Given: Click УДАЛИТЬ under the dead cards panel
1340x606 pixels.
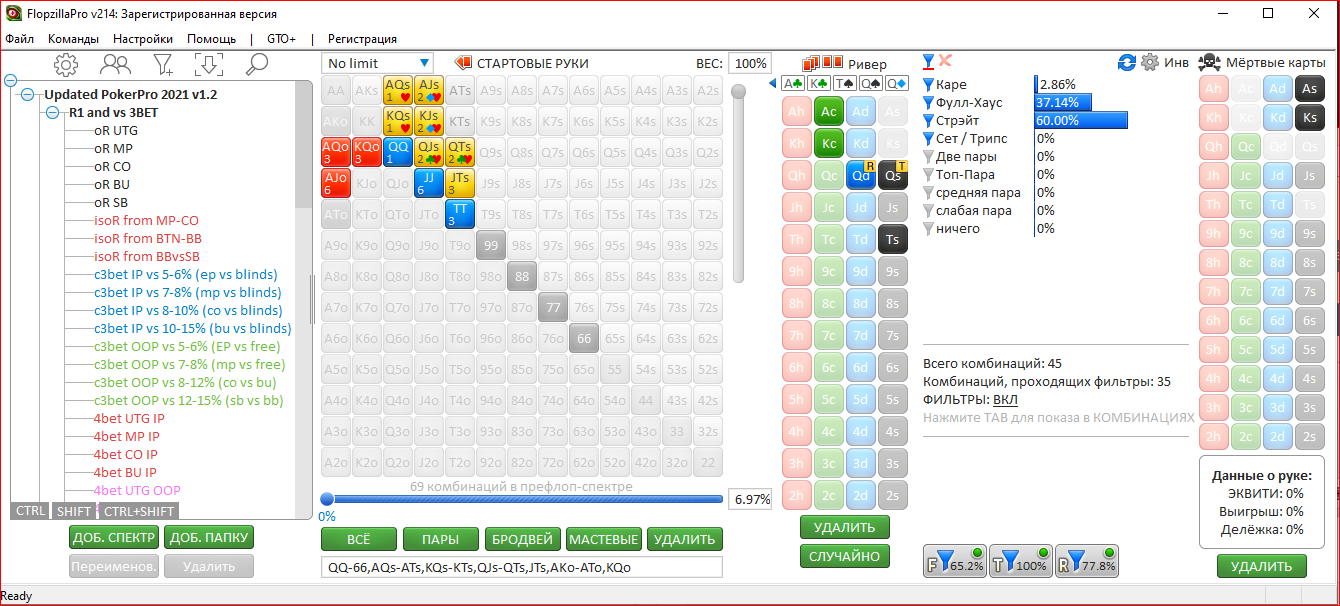Looking at the screenshot, I should tap(1261, 566).
